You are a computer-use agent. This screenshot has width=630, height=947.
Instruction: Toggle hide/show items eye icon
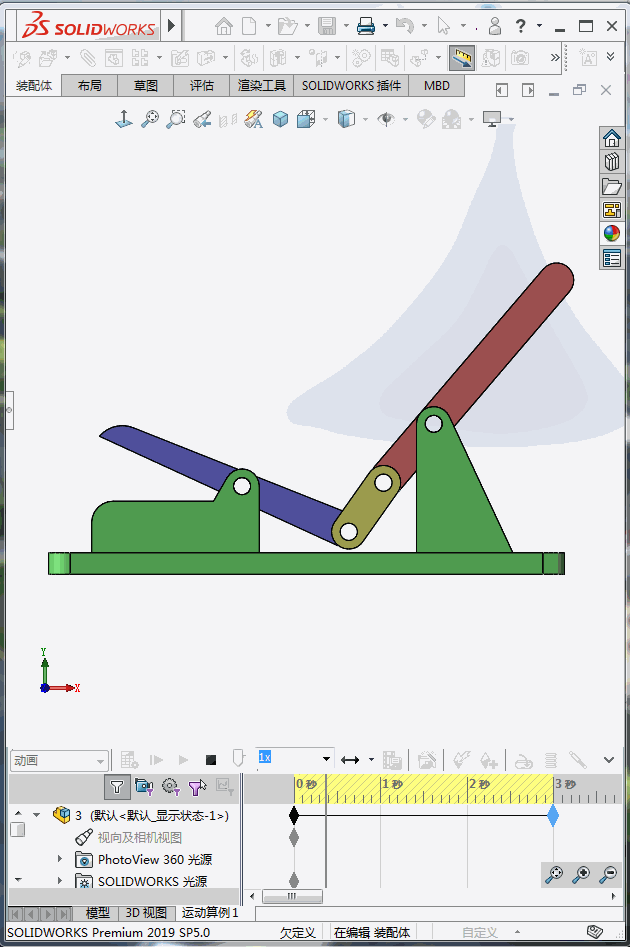386,119
